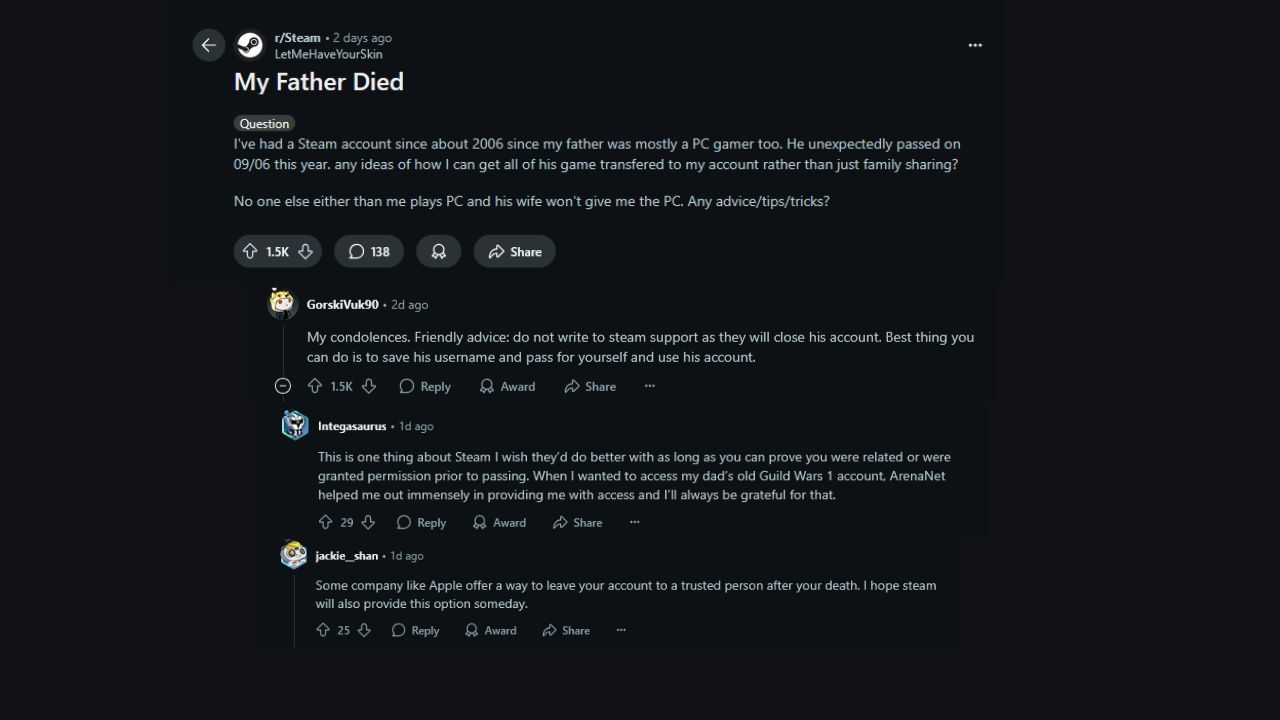Upvote GorskiVuk90's comment
The width and height of the screenshot is (1280, 720).
point(315,386)
